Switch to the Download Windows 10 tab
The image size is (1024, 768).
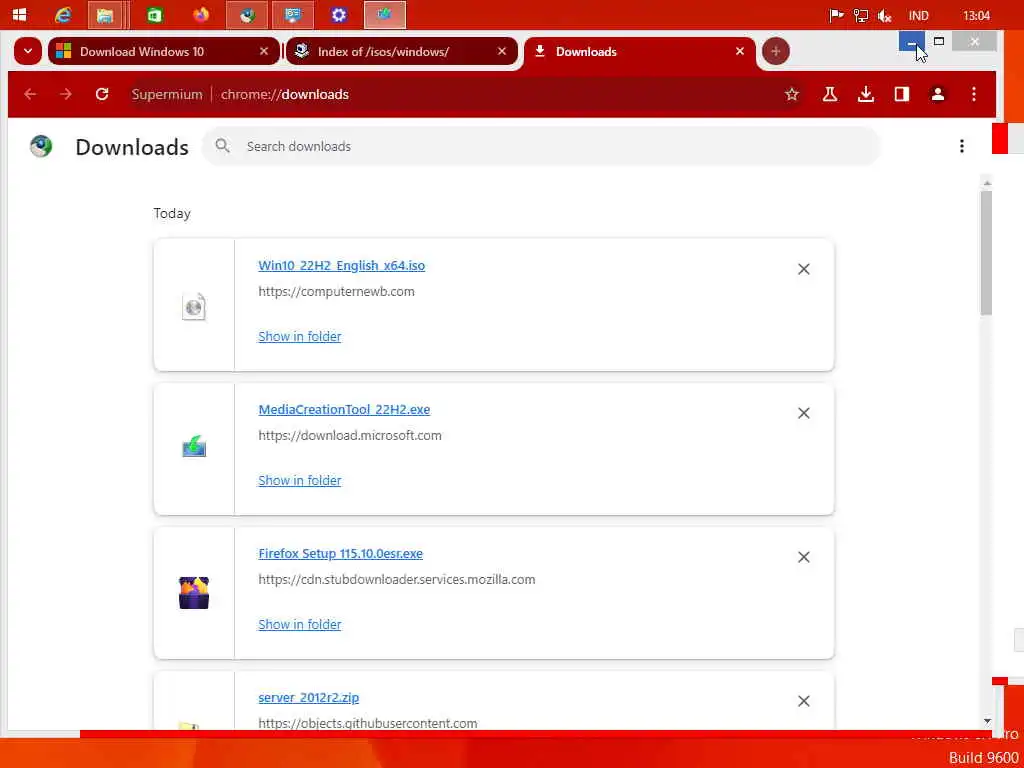click(142, 52)
